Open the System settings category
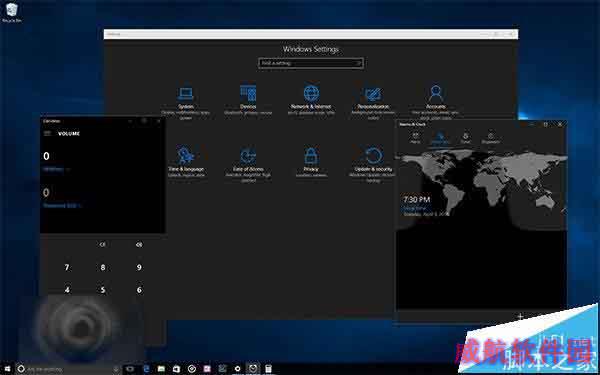This screenshot has height=375, width=600. click(x=186, y=102)
